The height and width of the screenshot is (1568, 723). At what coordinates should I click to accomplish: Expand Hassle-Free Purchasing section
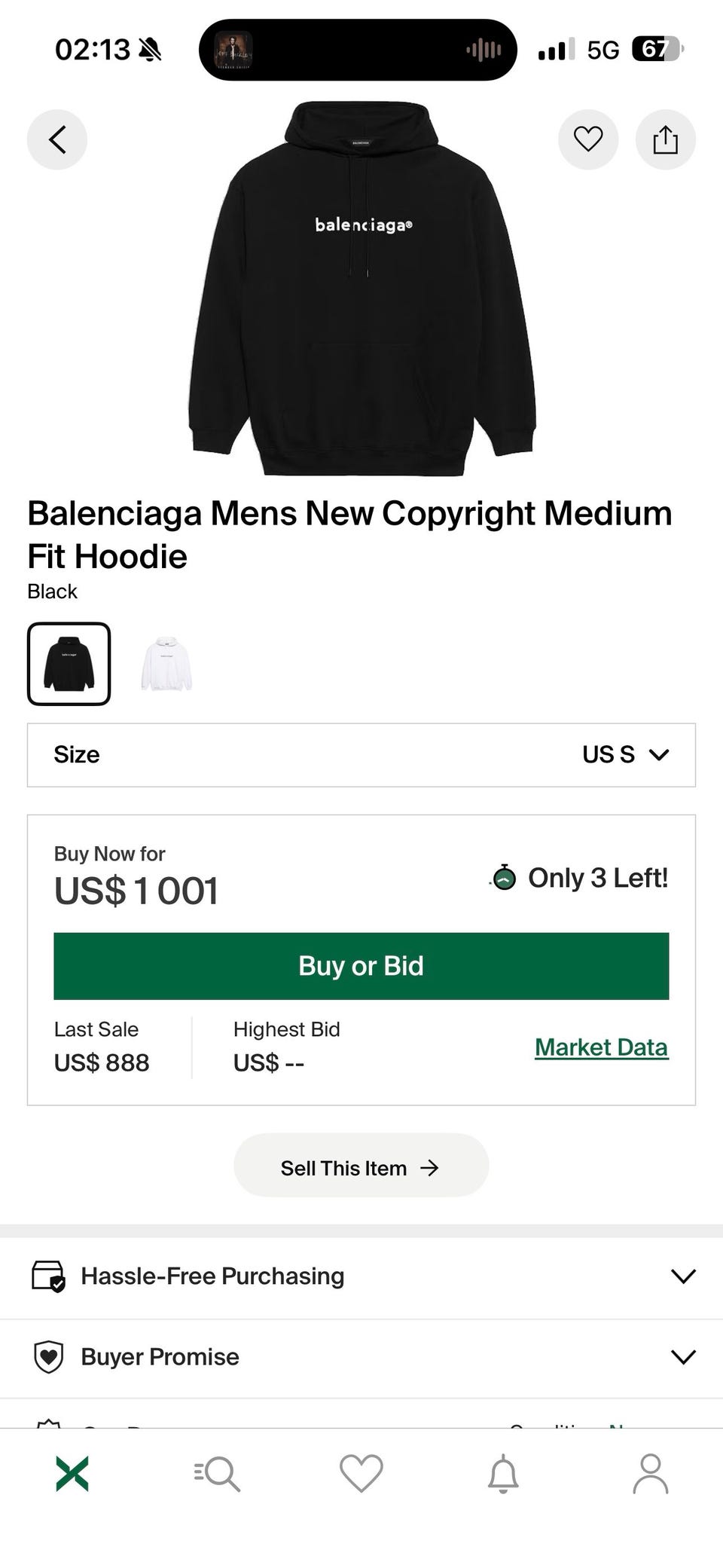pos(361,1276)
